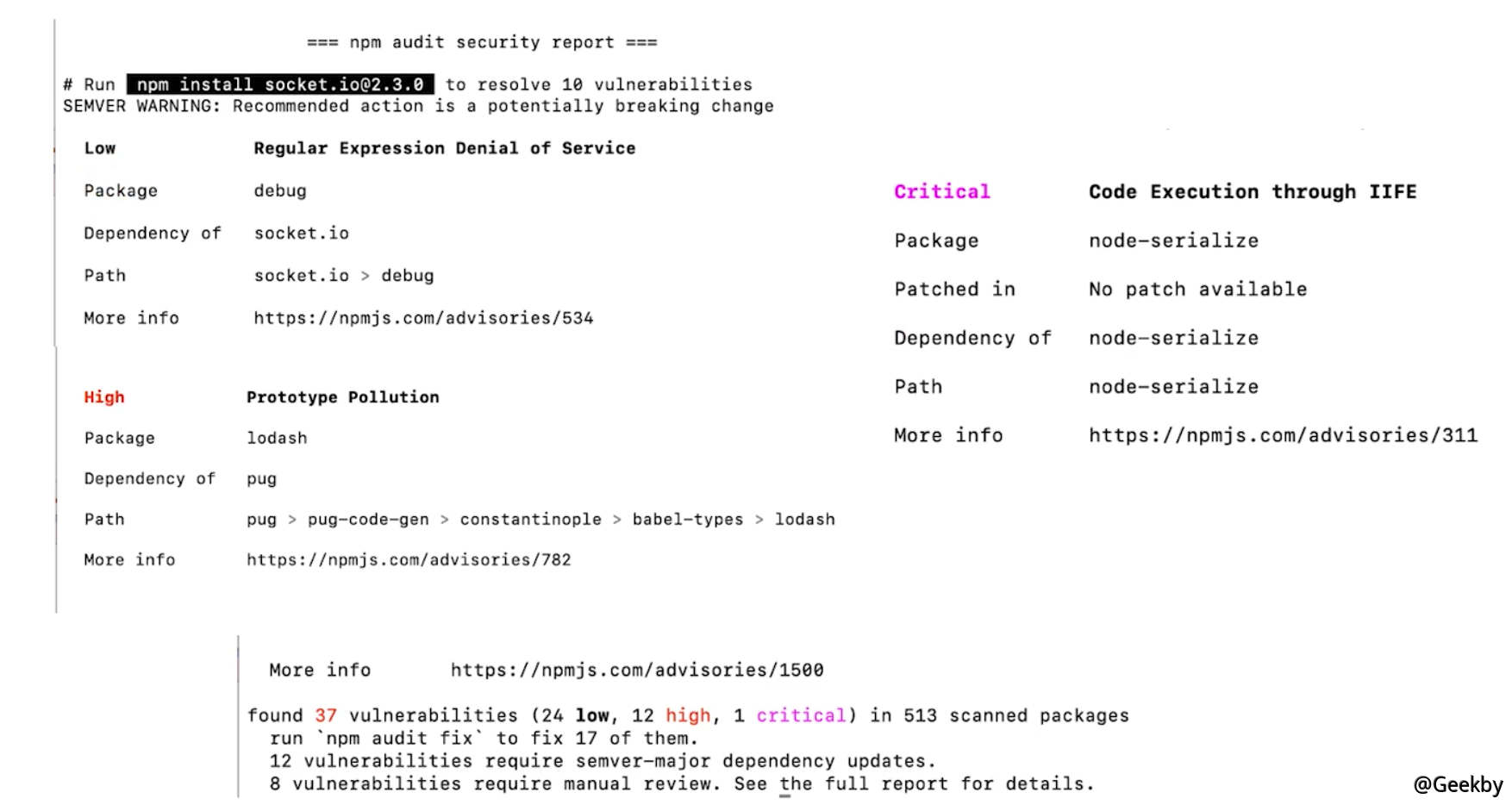Click the magenta Critical severity label
The image size is (1512, 805).
(x=941, y=191)
